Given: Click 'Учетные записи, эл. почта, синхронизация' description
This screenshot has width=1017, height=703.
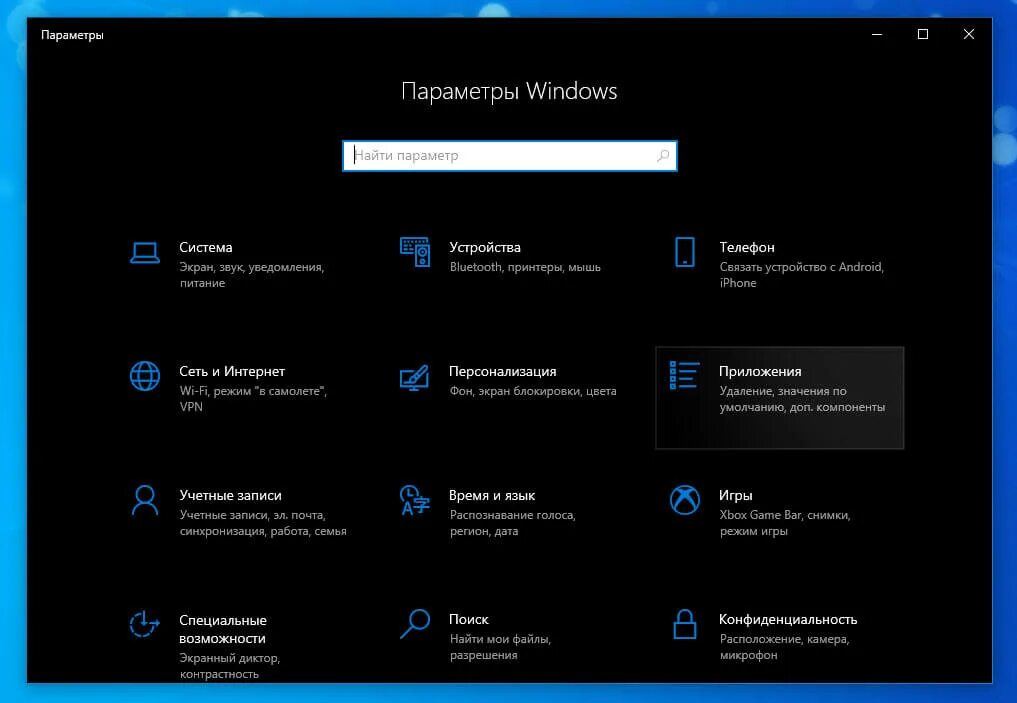Looking at the screenshot, I should [x=263, y=523].
